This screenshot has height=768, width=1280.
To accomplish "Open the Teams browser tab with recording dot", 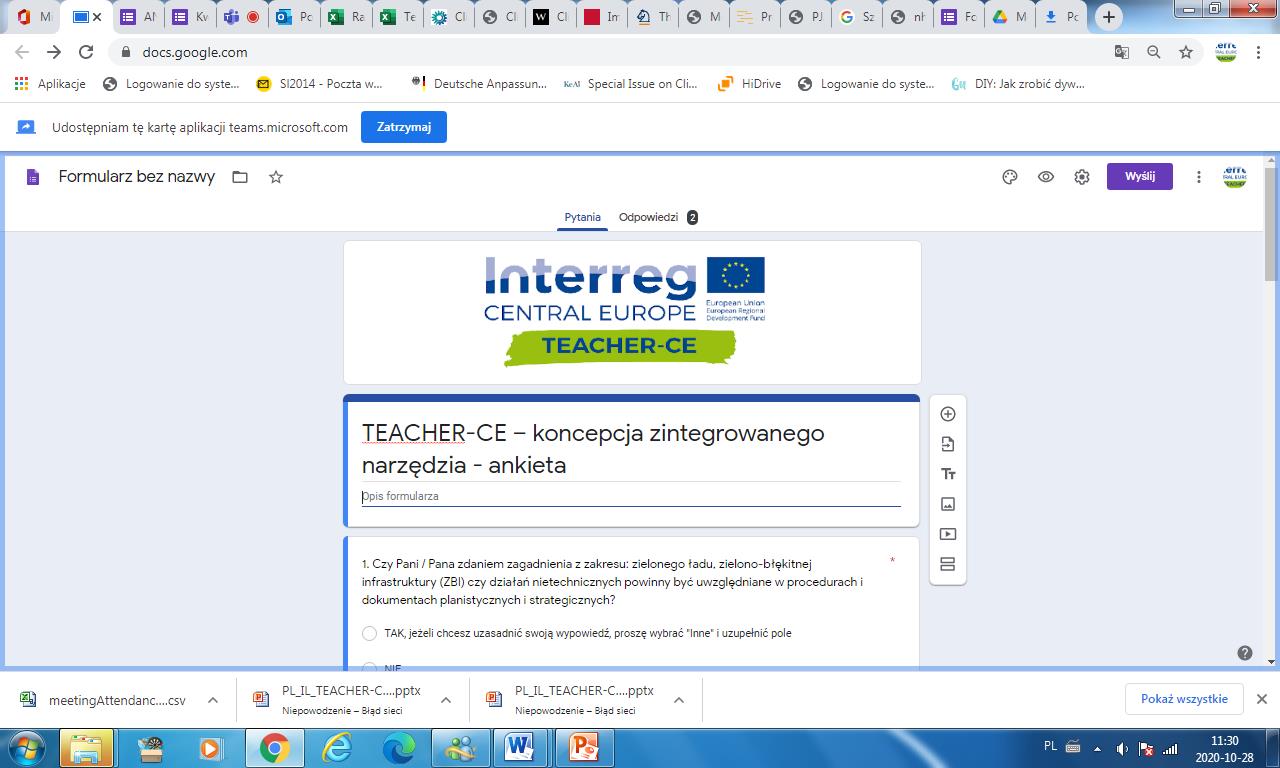I will [x=241, y=17].
